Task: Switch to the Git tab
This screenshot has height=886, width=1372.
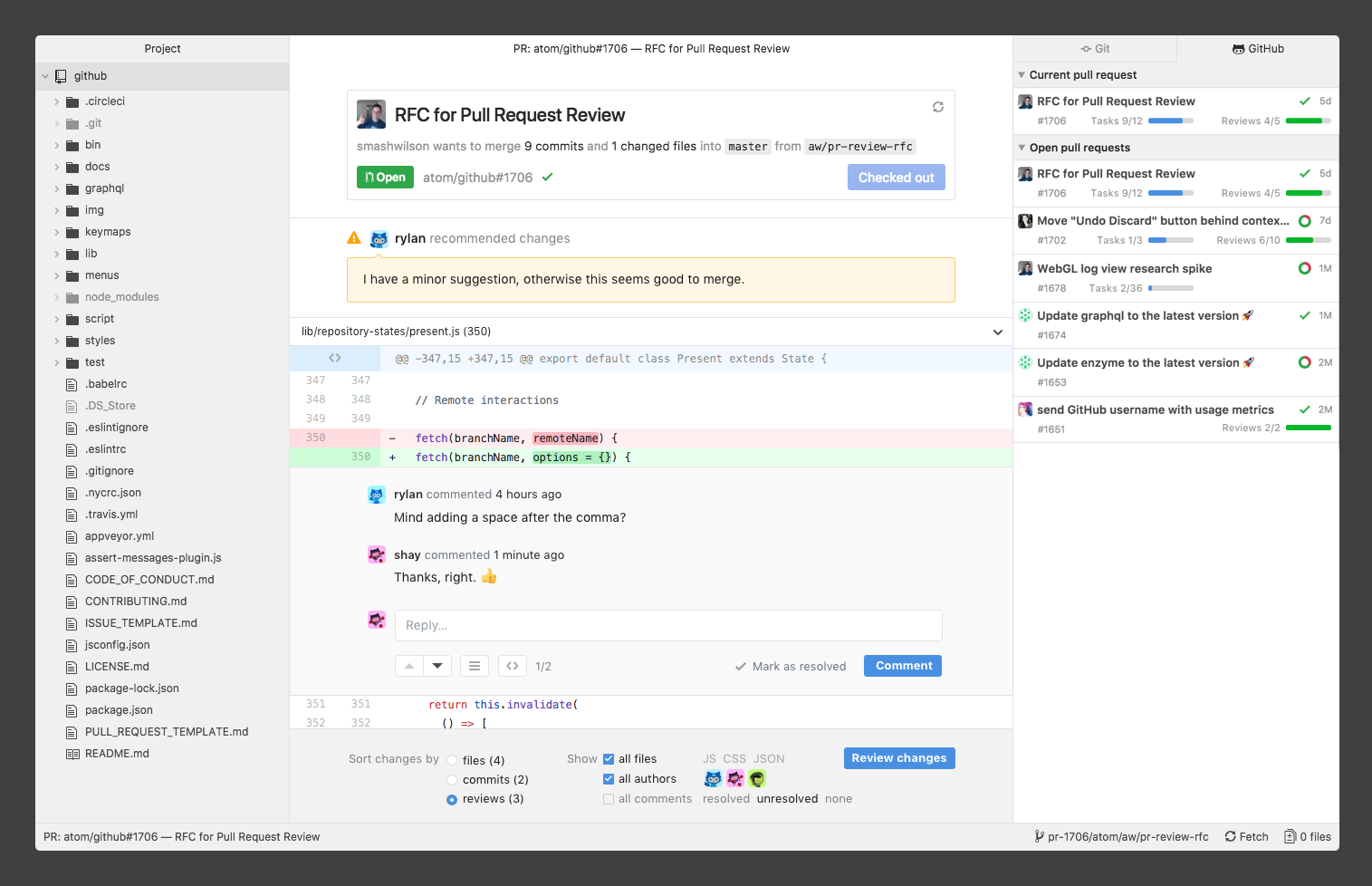Action: pos(1095,49)
